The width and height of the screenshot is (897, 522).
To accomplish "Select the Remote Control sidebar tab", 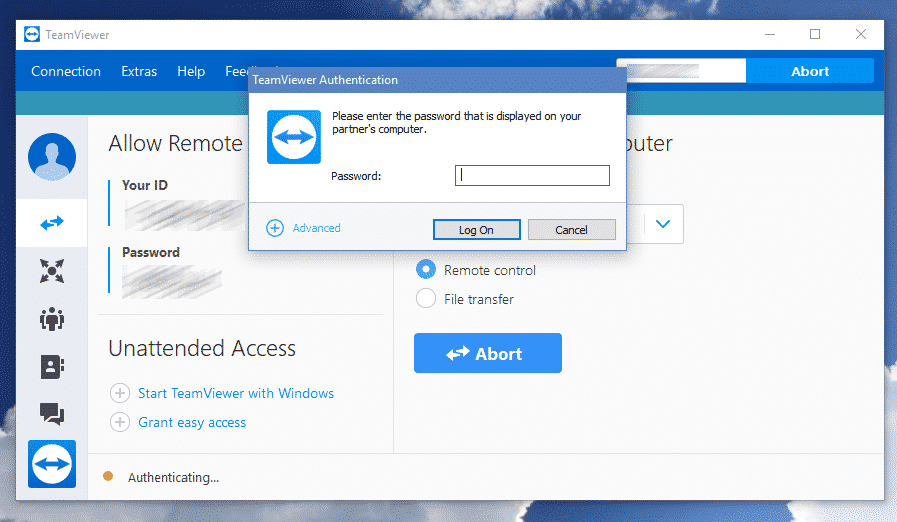I will tap(51, 223).
